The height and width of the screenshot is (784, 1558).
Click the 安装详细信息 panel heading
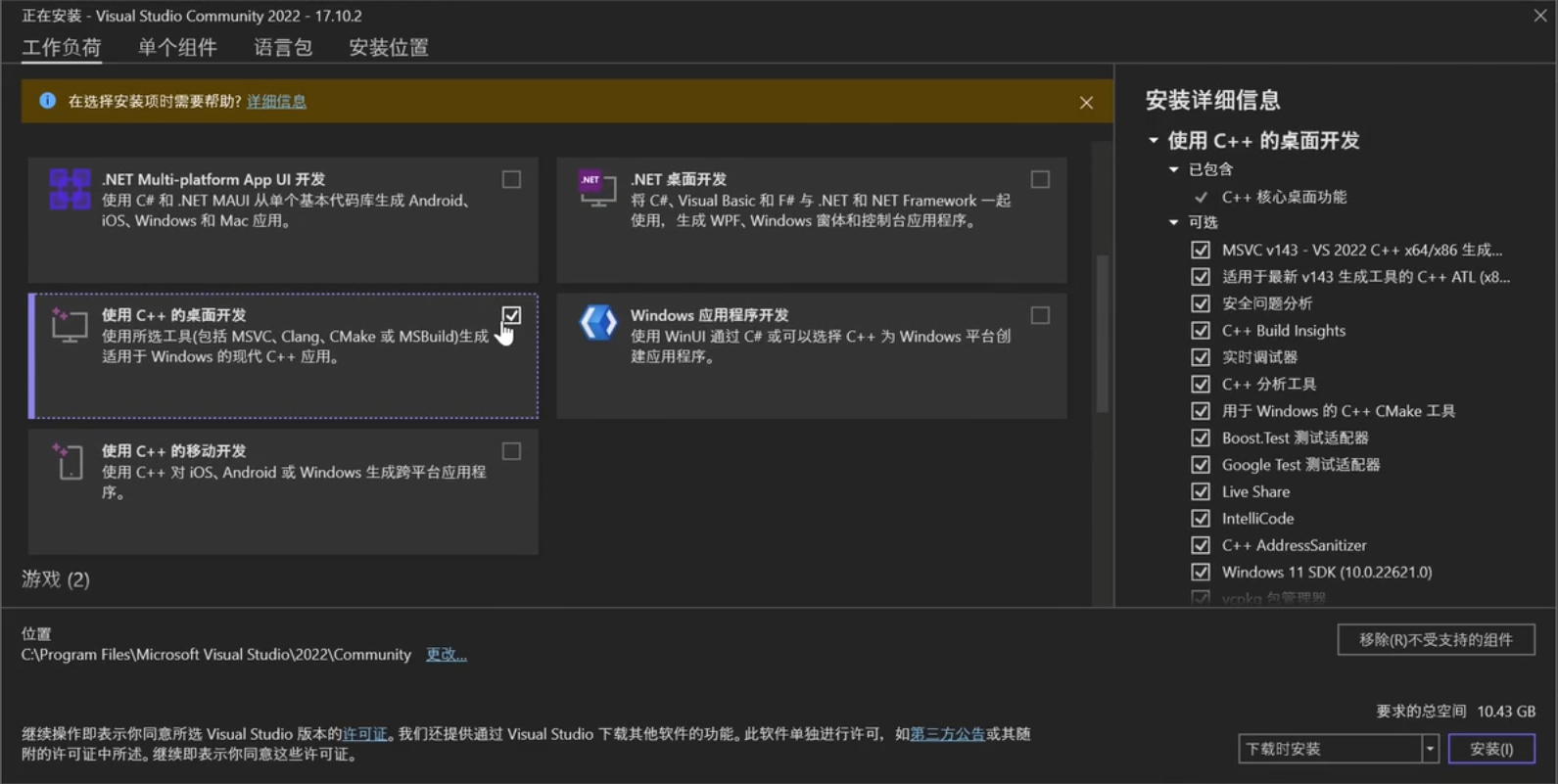coord(1212,100)
